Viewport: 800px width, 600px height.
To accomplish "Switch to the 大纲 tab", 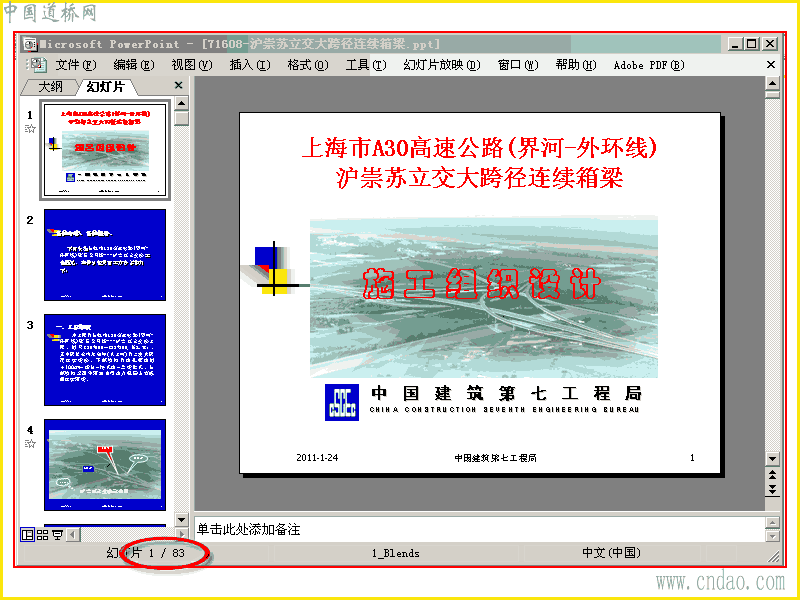I will [50, 87].
